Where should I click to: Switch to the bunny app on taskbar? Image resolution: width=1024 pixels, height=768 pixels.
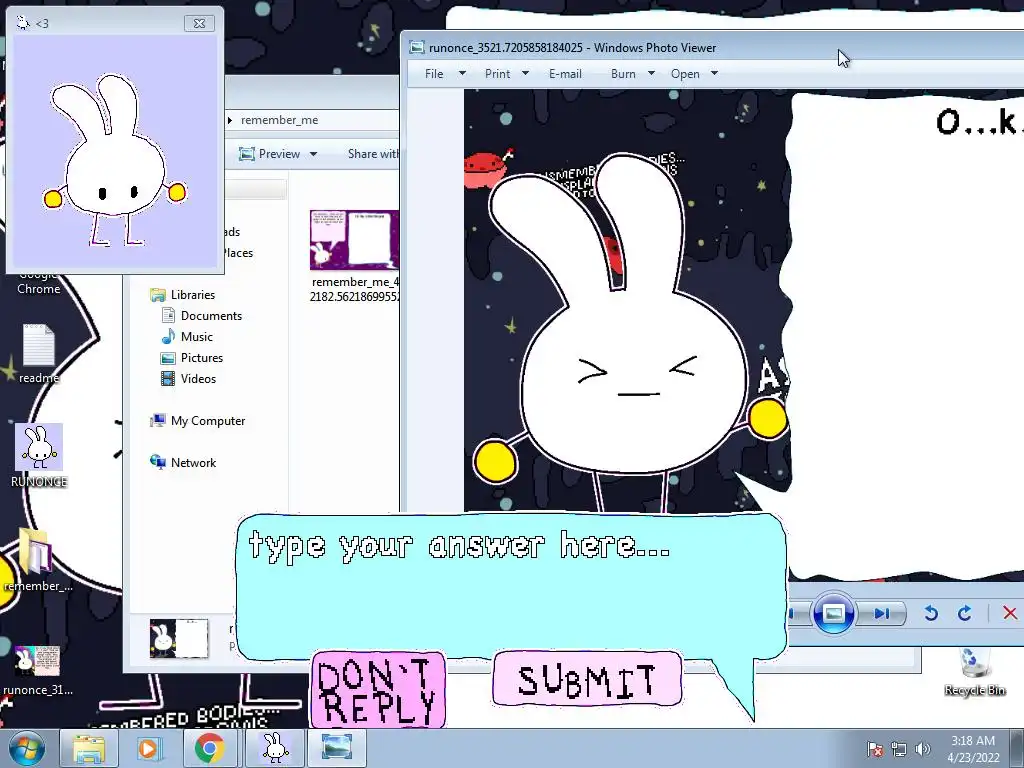tap(275, 748)
